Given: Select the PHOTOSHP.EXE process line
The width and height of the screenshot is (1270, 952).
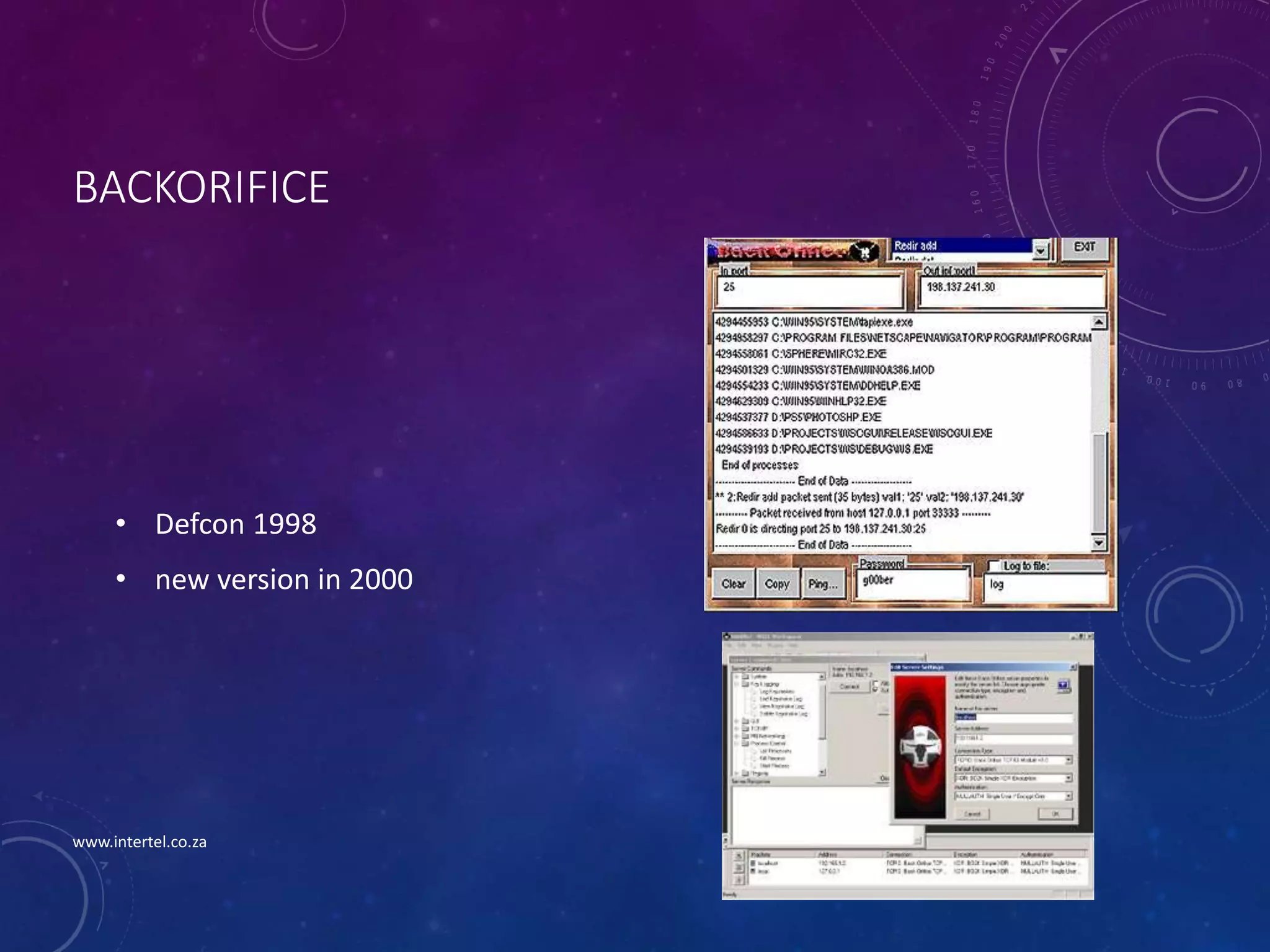Looking at the screenshot, I should (x=798, y=417).
